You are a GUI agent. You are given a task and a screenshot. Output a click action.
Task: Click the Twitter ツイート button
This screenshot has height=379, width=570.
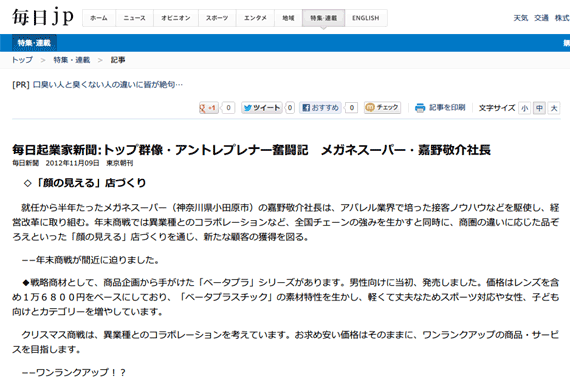pos(262,108)
